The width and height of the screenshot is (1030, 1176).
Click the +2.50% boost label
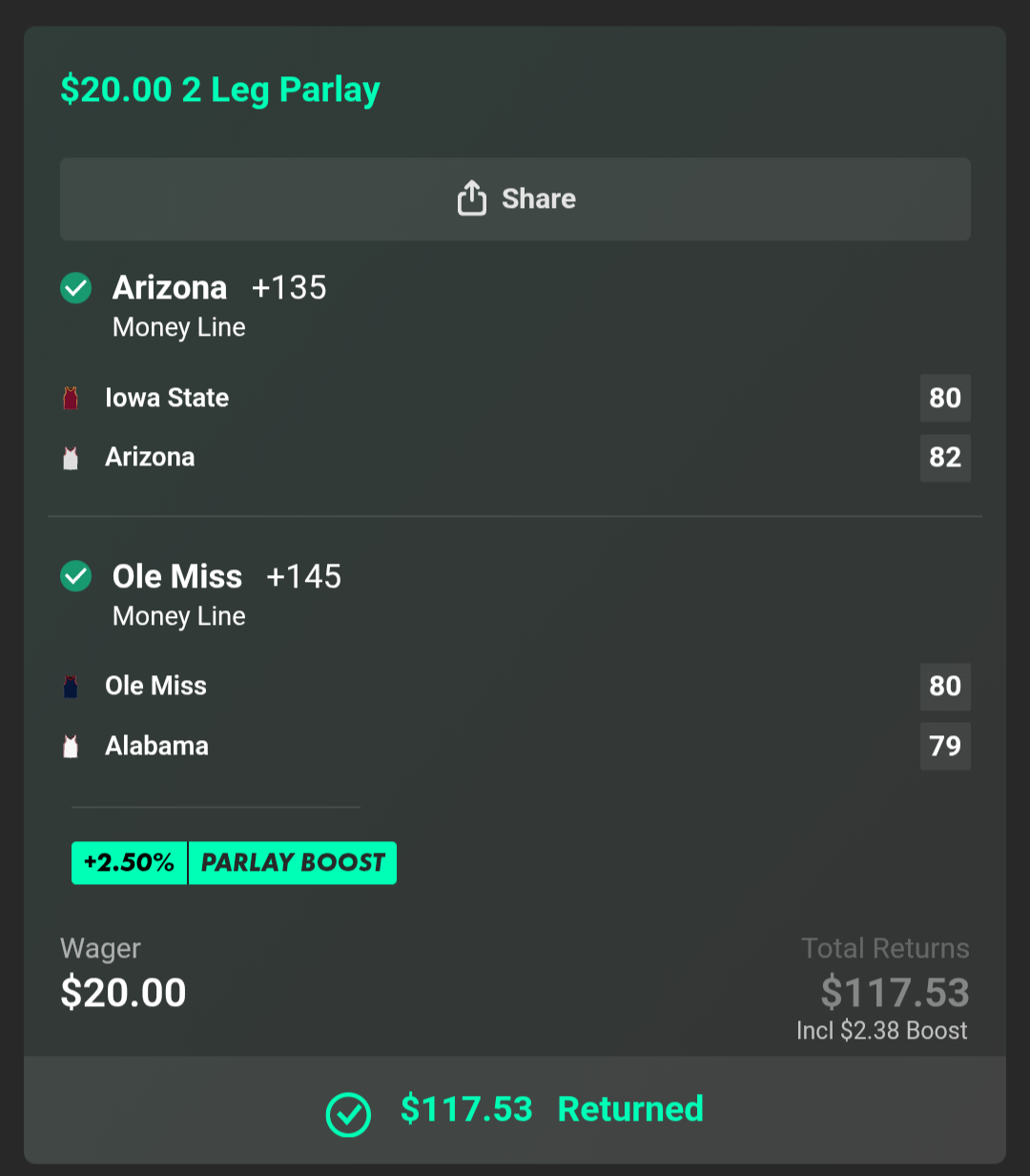[x=130, y=863]
